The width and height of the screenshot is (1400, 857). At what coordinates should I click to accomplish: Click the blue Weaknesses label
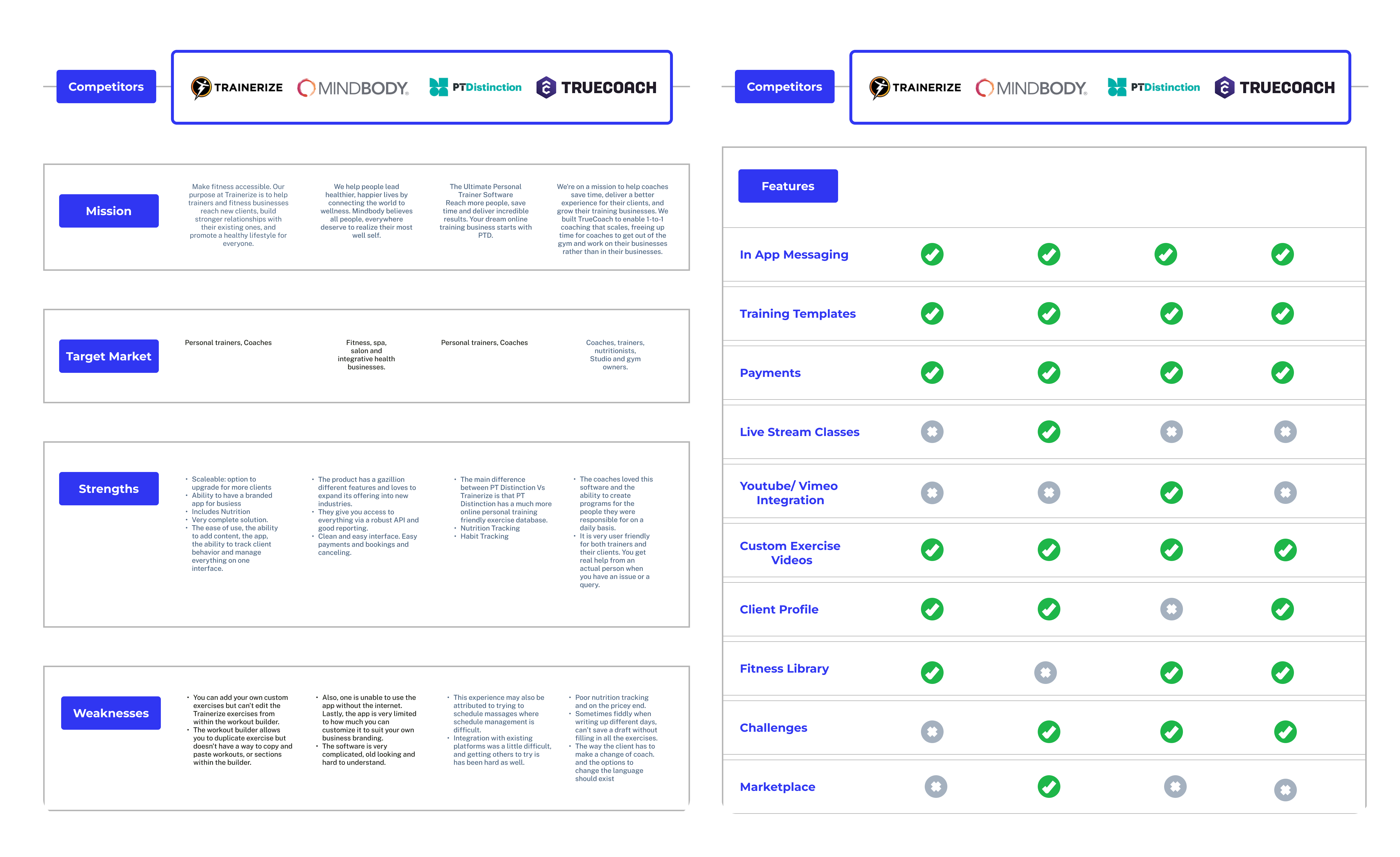[111, 713]
